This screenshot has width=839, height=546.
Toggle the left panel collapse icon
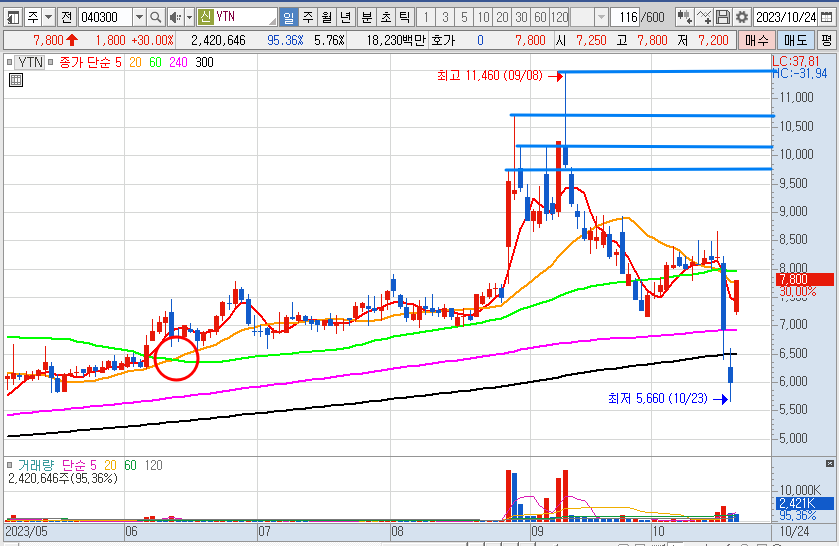(13, 18)
